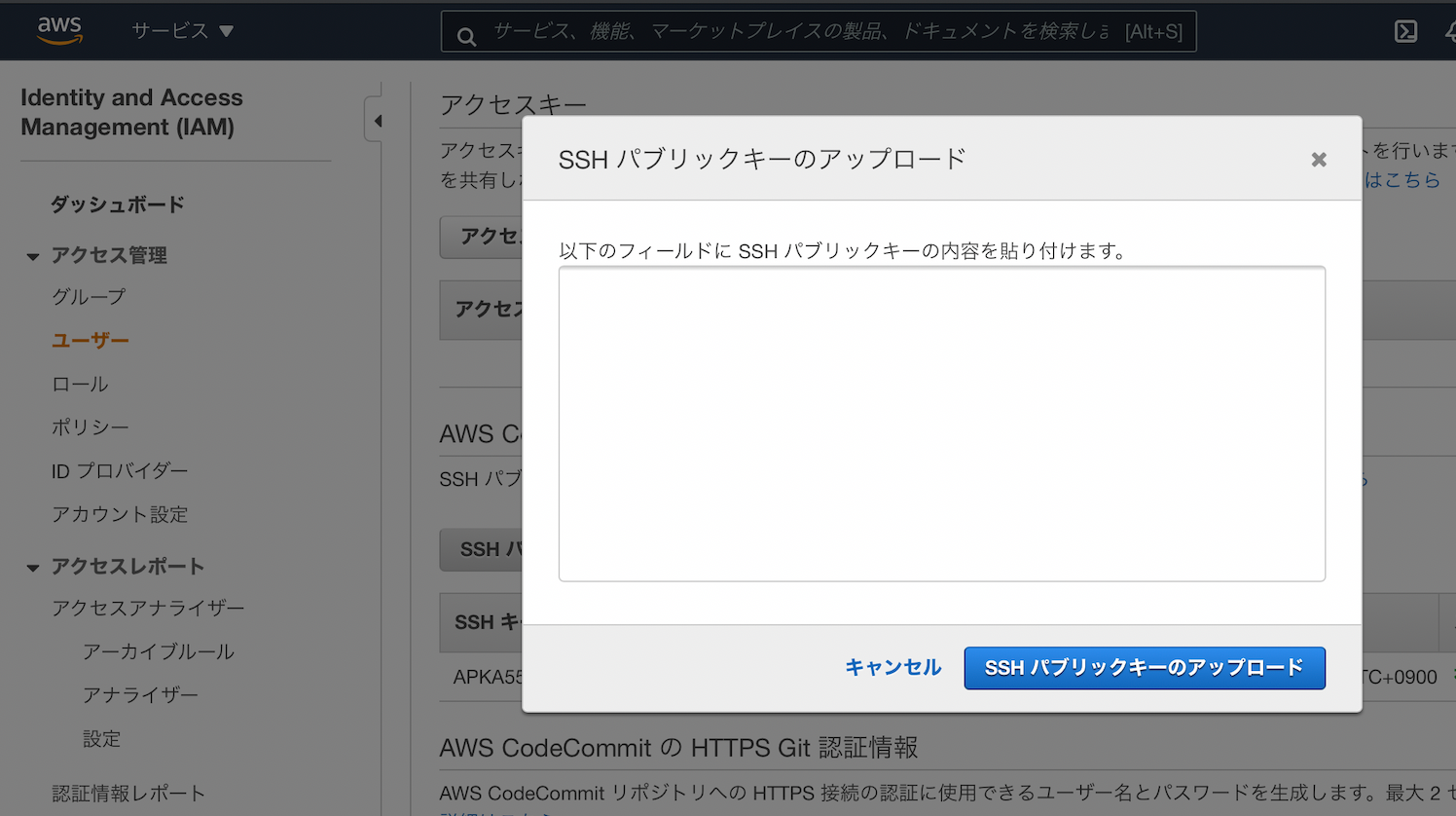The image size is (1456, 816).
Task: Click the Identity and Access Management title
Action: click(131, 112)
